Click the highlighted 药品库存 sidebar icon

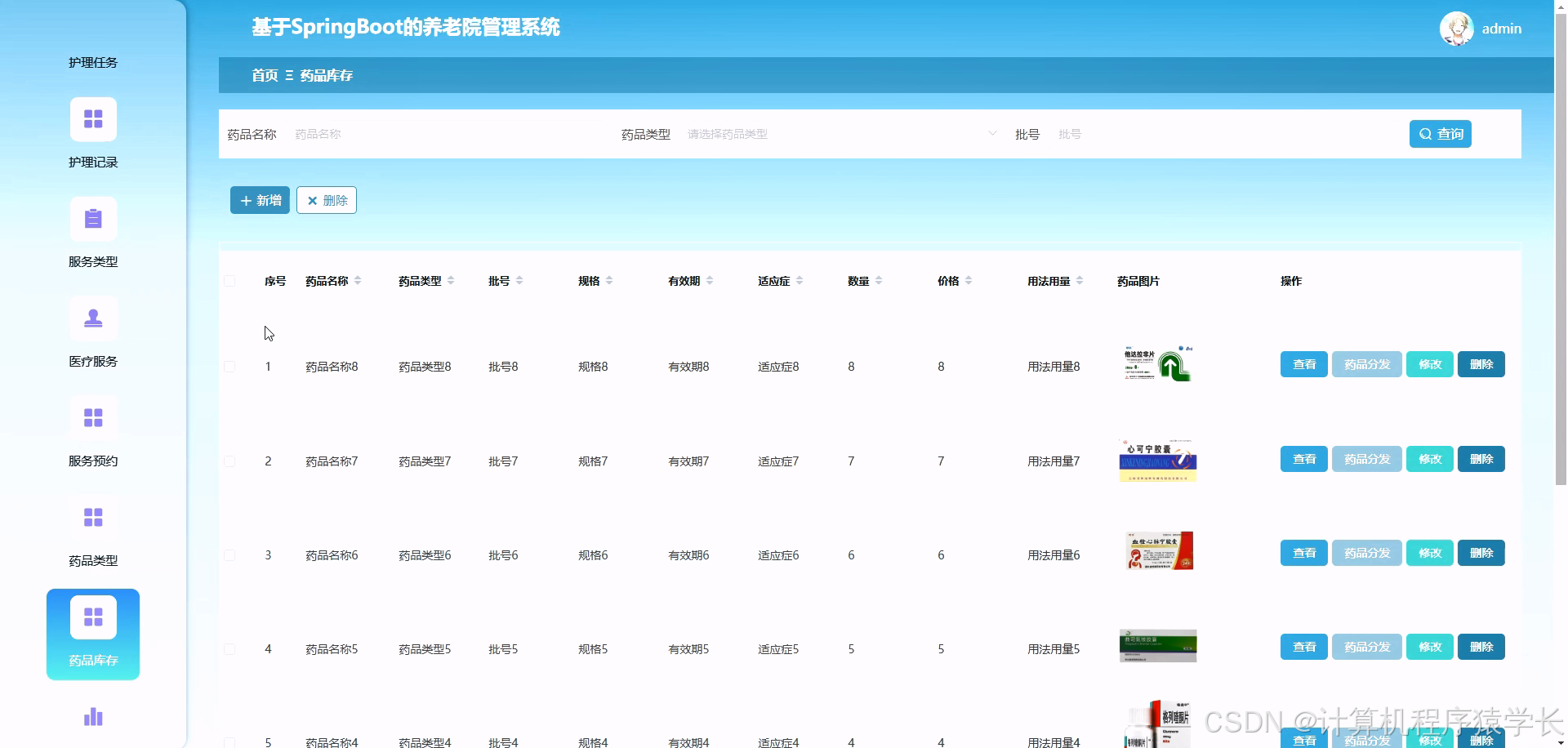(93, 617)
